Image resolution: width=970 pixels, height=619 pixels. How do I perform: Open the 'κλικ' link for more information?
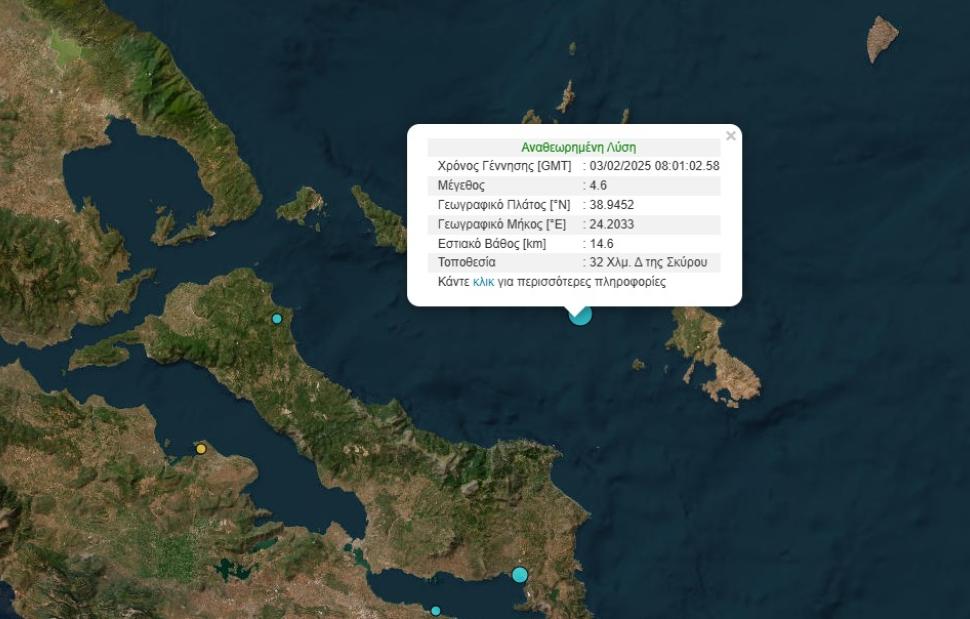(x=483, y=282)
